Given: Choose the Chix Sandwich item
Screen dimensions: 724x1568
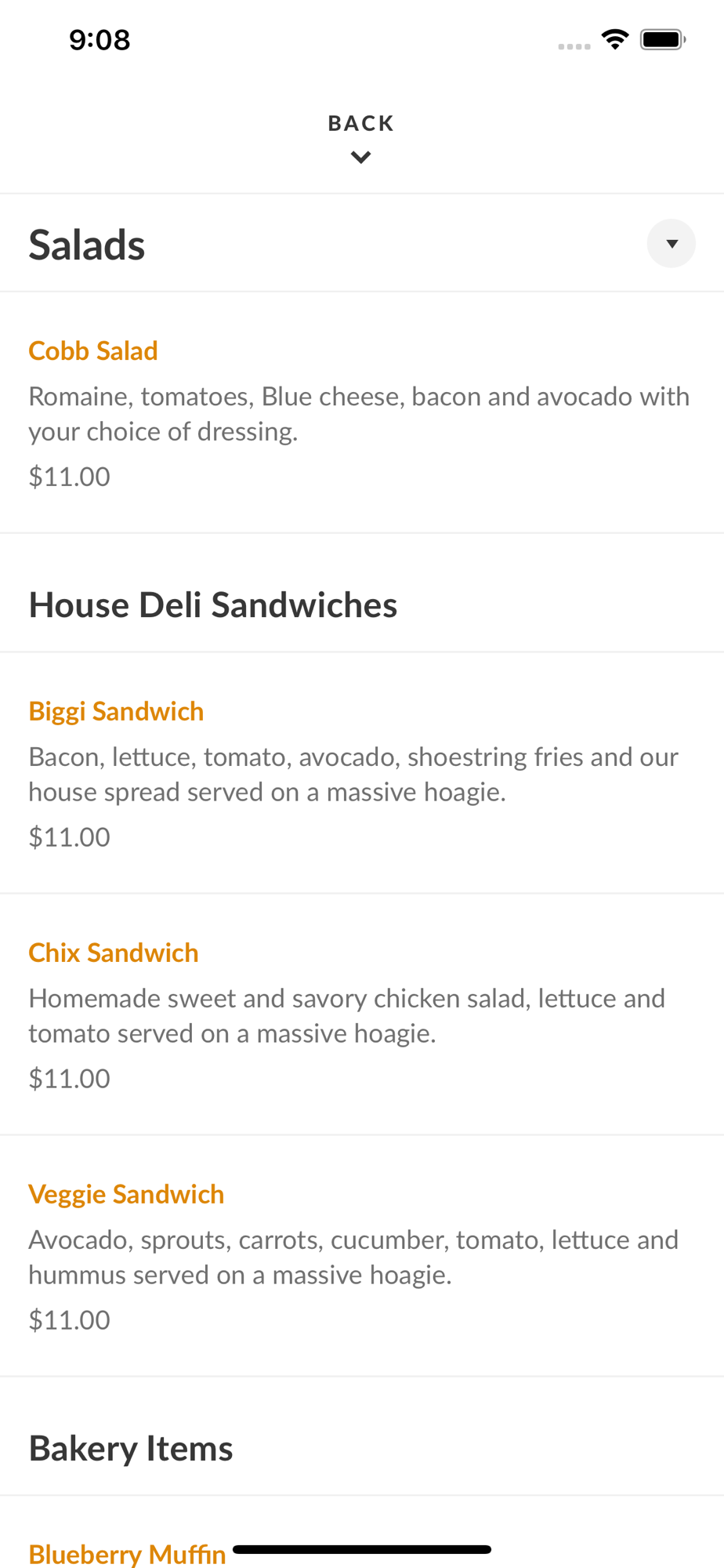Looking at the screenshot, I should (114, 953).
